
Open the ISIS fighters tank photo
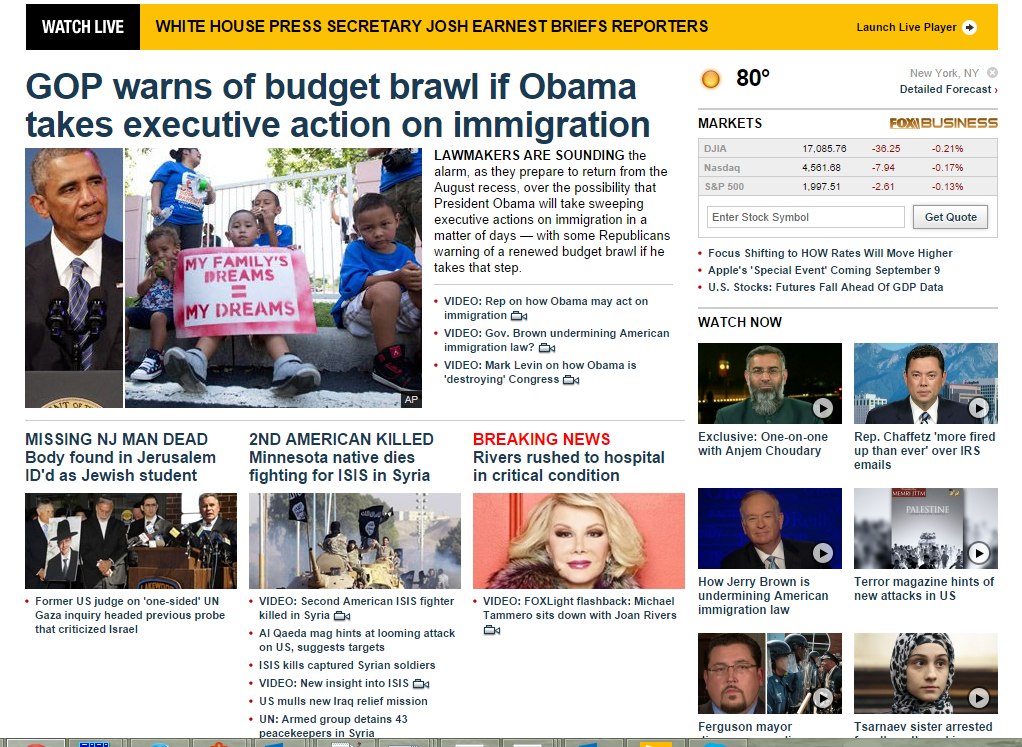[x=355, y=541]
